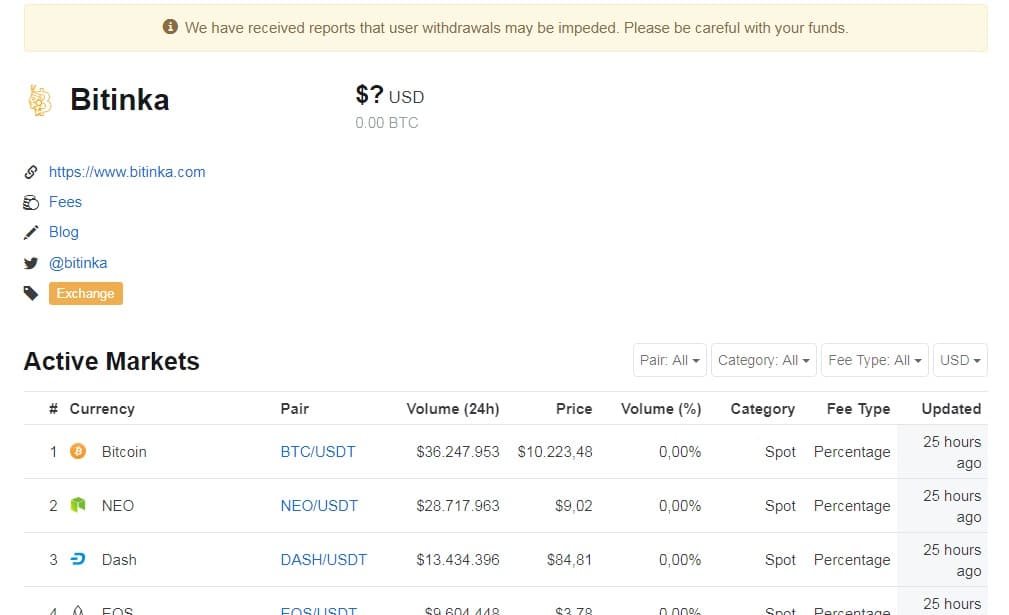Click the Dash currency name
Screen dimensions: 1009x615
119,560
